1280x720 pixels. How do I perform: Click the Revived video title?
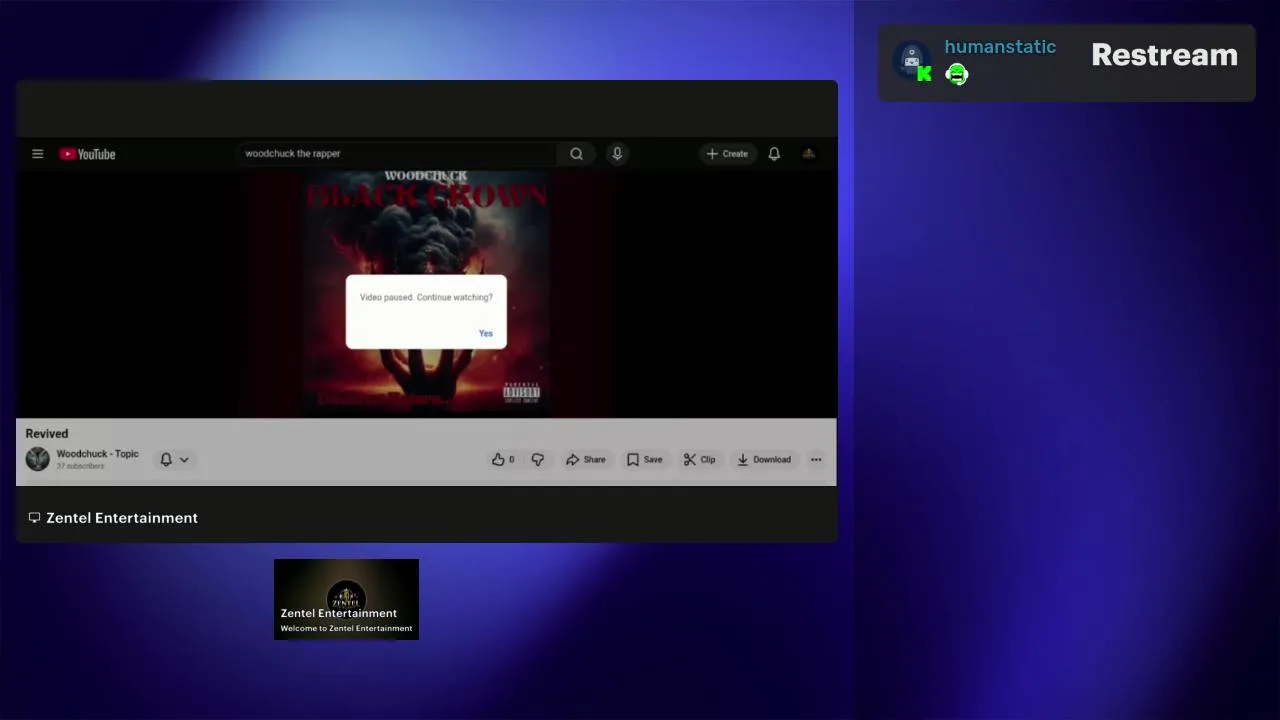pos(47,434)
